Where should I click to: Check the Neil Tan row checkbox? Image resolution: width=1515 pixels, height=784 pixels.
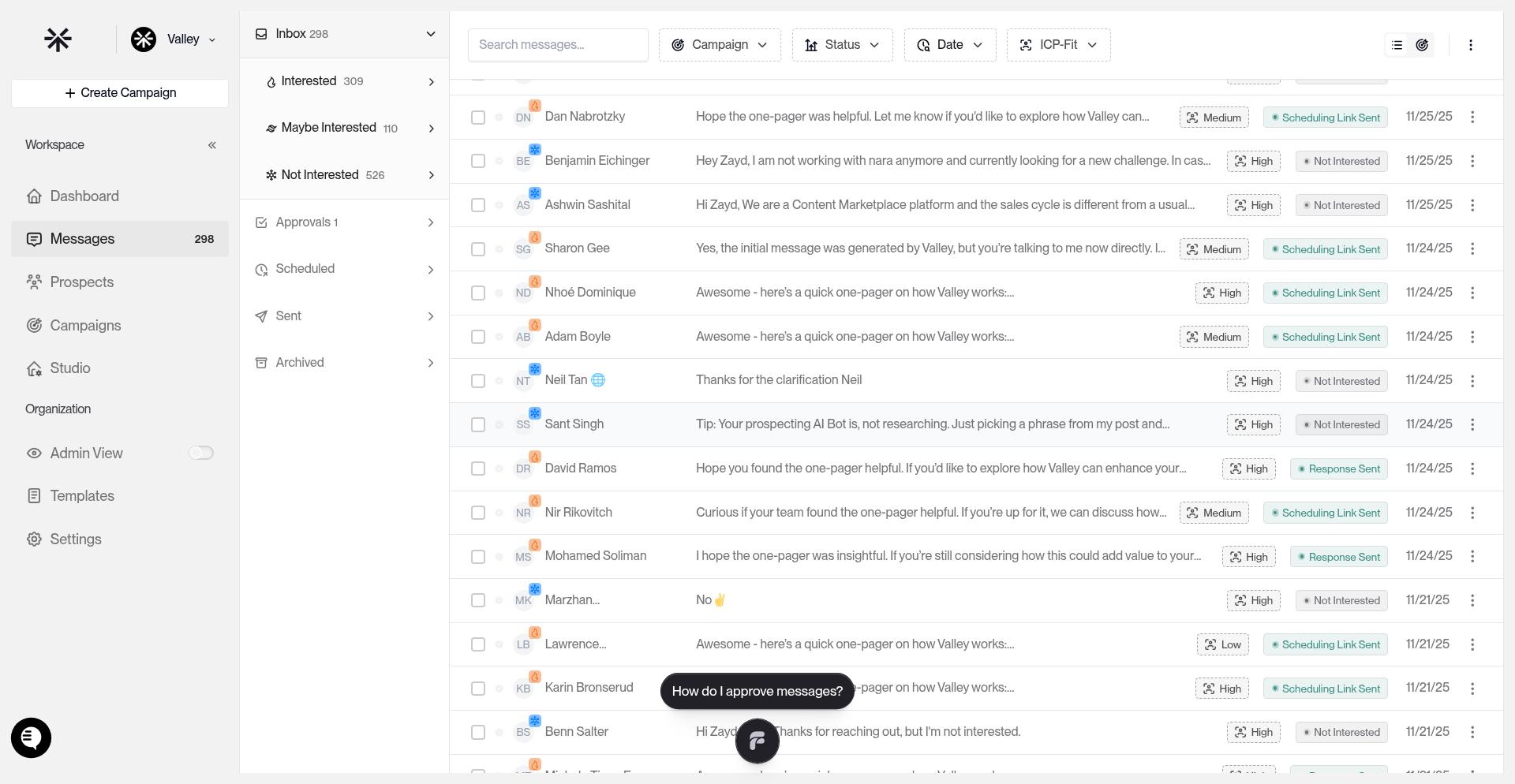478,381
